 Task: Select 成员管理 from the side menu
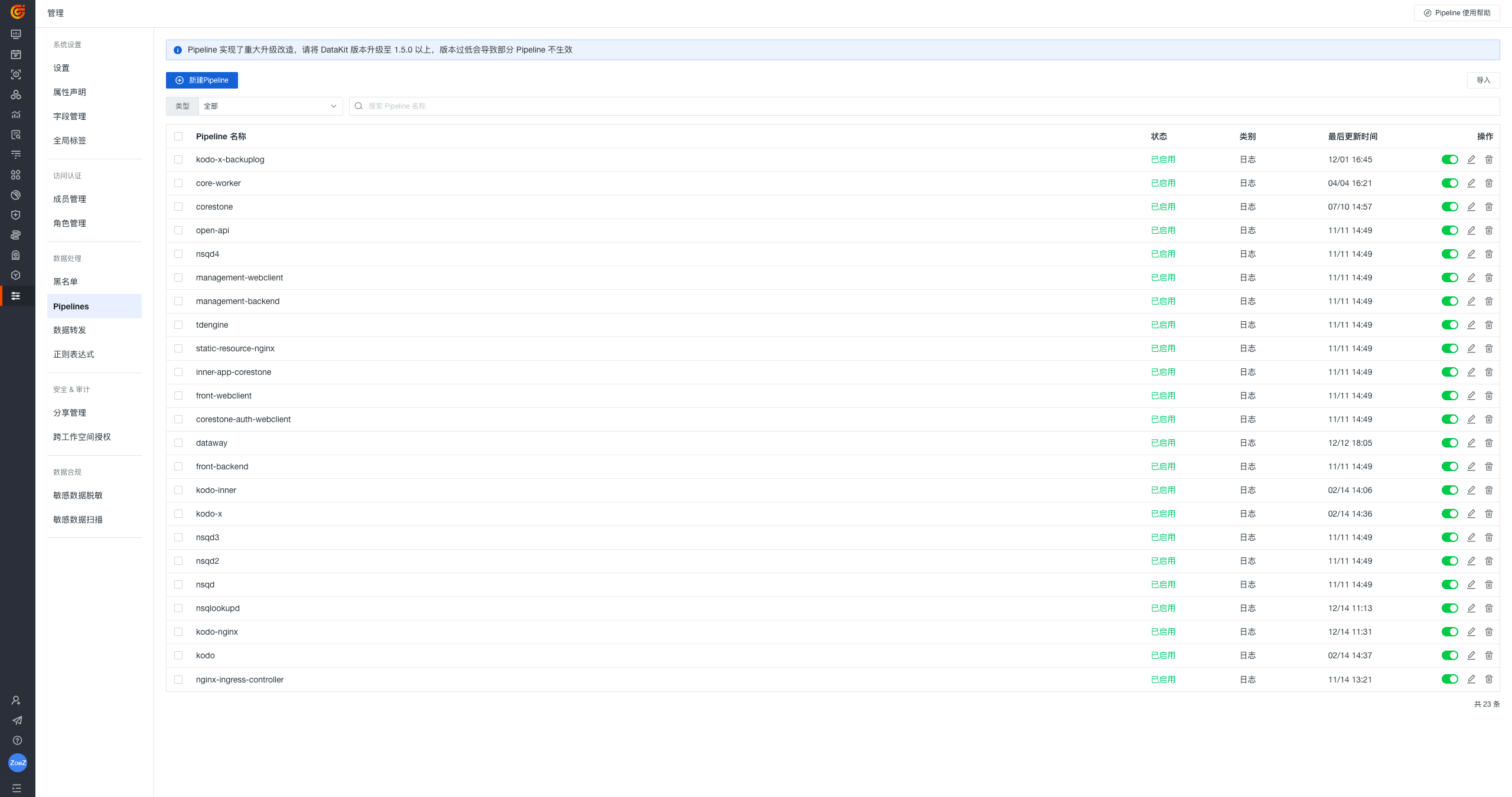pos(70,199)
